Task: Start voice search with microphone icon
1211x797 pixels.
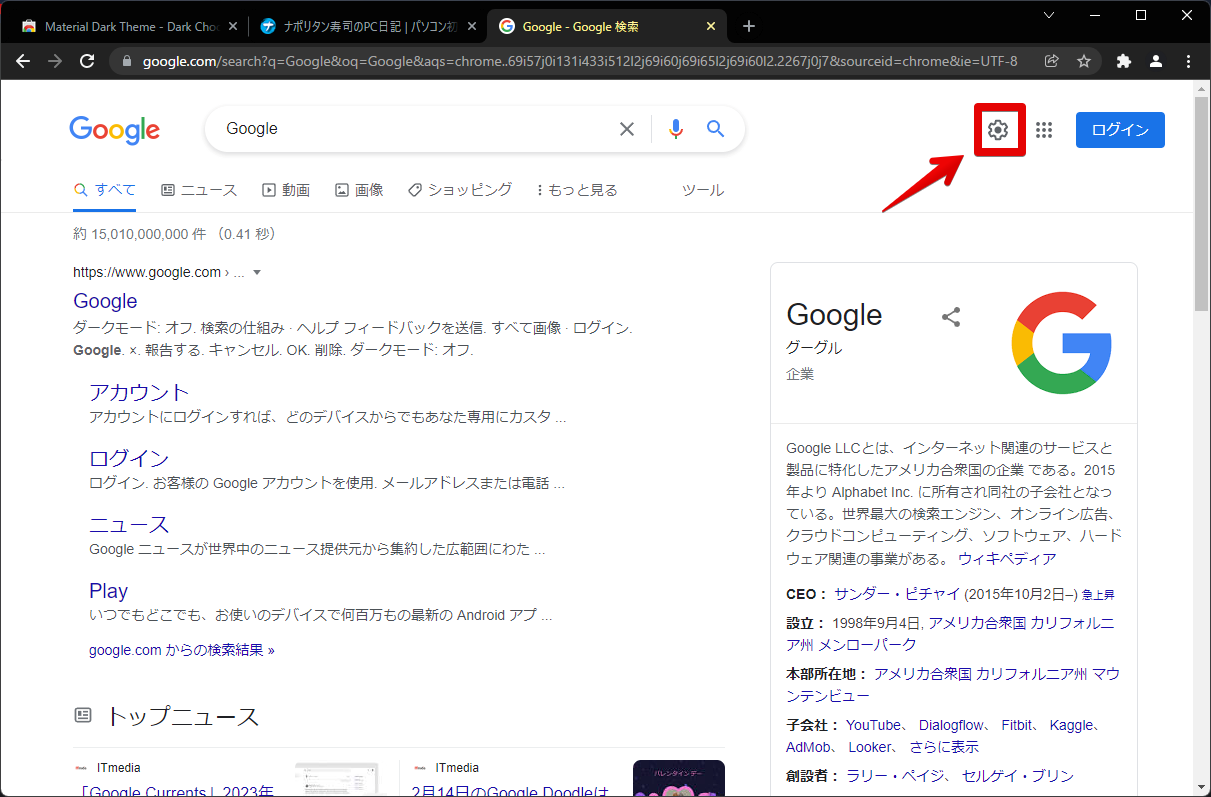Action: click(x=677, y=129)
